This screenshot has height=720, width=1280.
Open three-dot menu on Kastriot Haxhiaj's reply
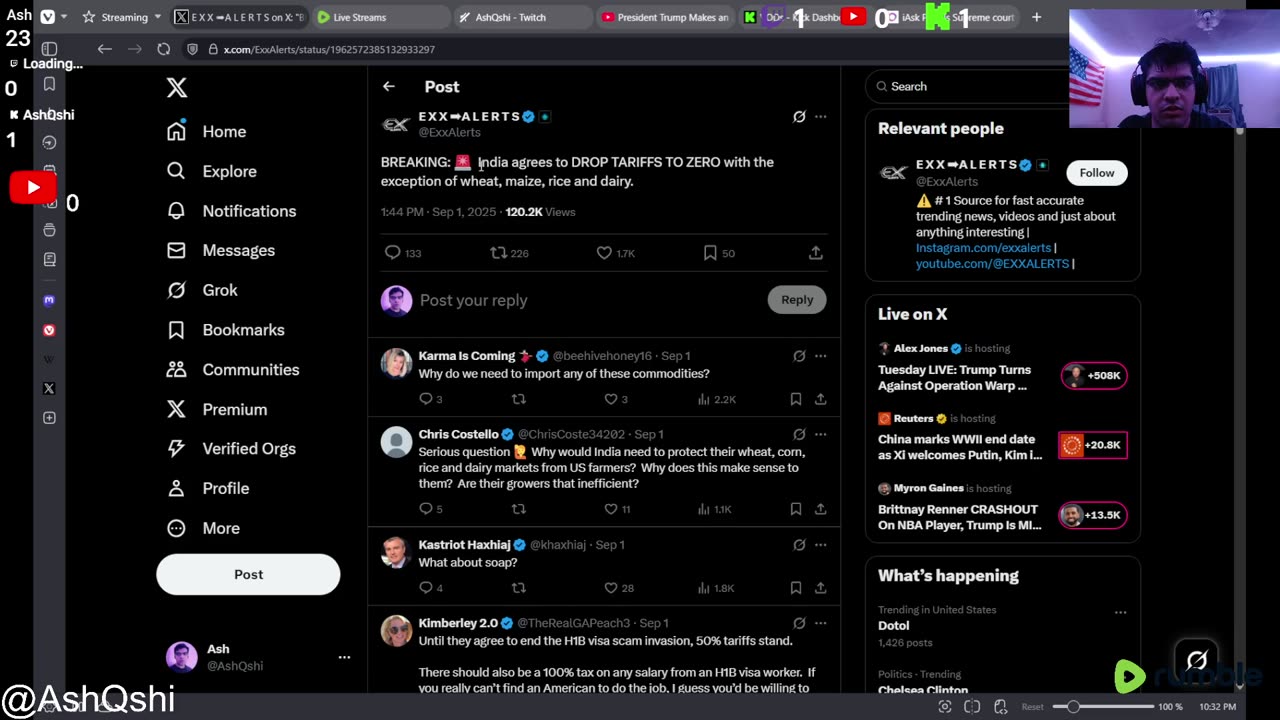point(821,545)
